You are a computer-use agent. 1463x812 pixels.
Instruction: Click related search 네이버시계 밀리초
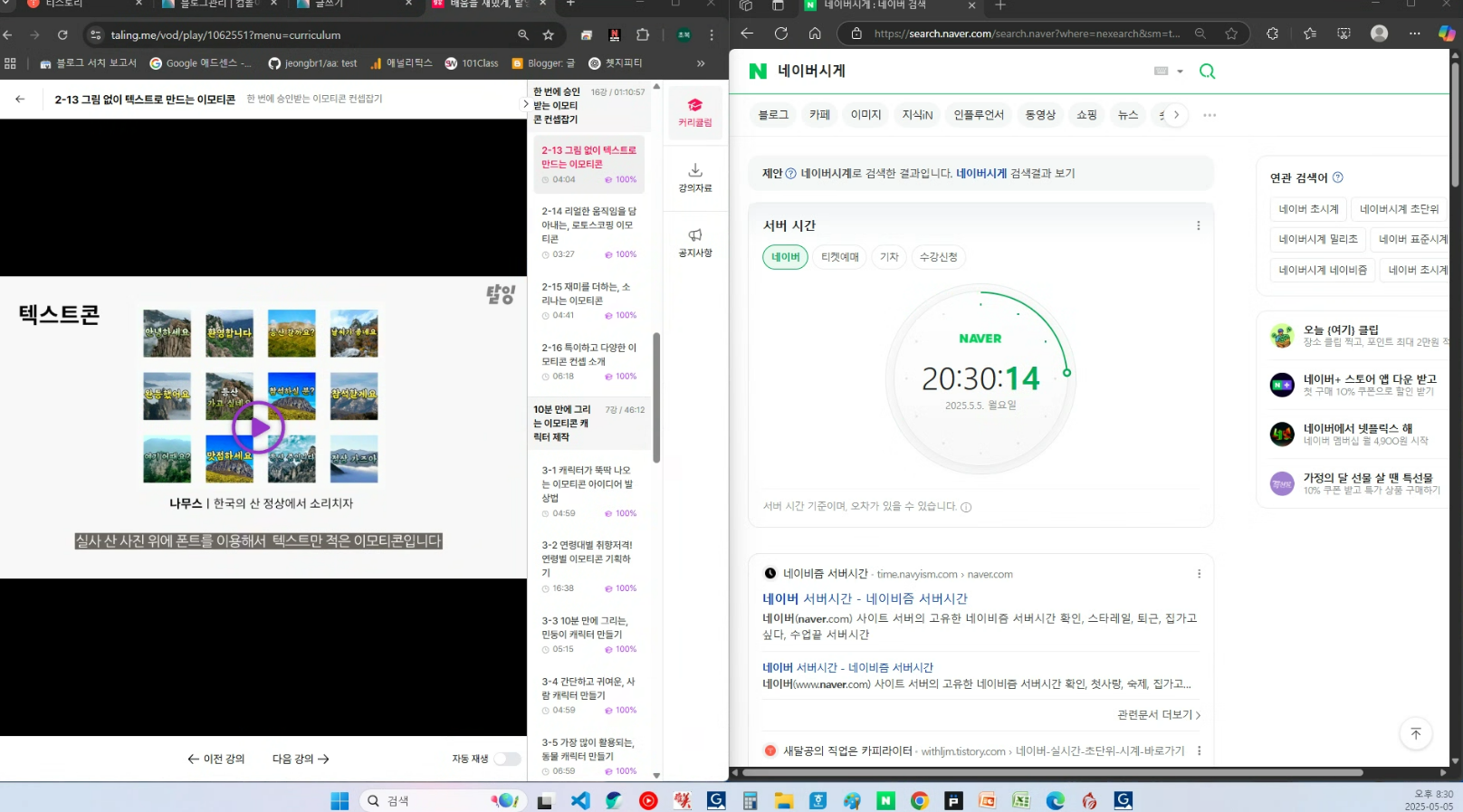1318,239
